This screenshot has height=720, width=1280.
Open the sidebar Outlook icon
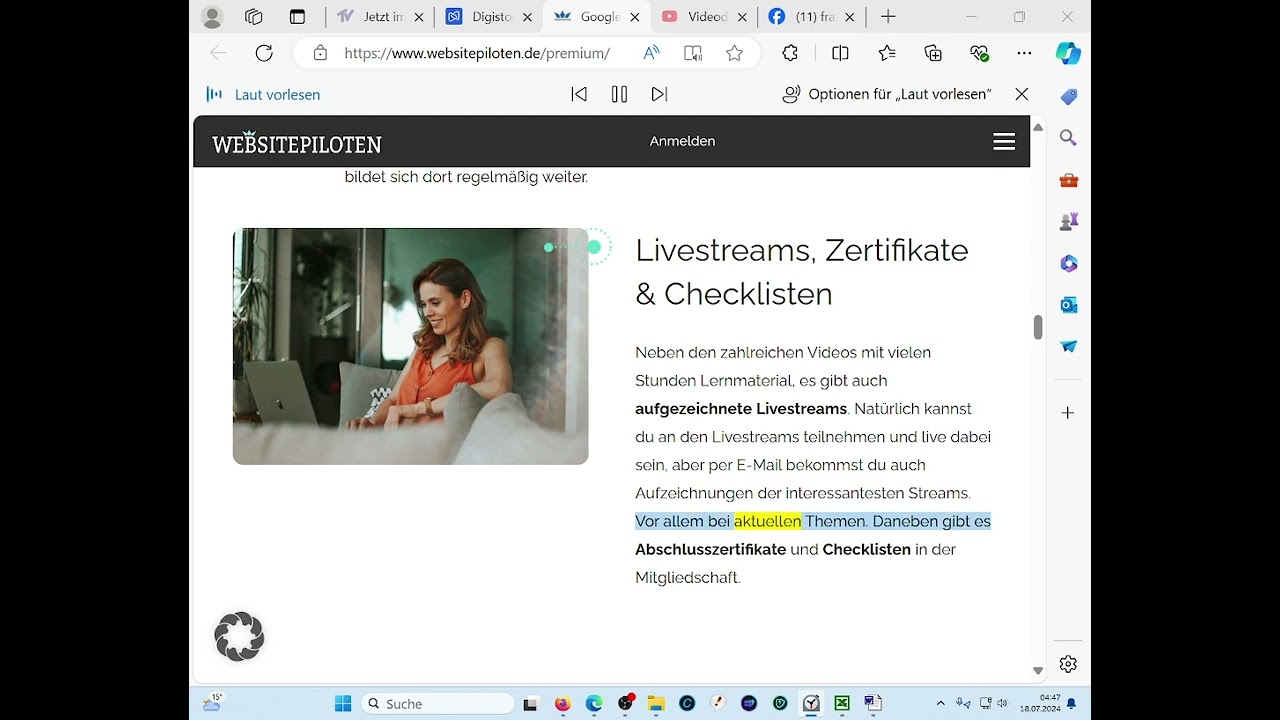coord(1068,304)
